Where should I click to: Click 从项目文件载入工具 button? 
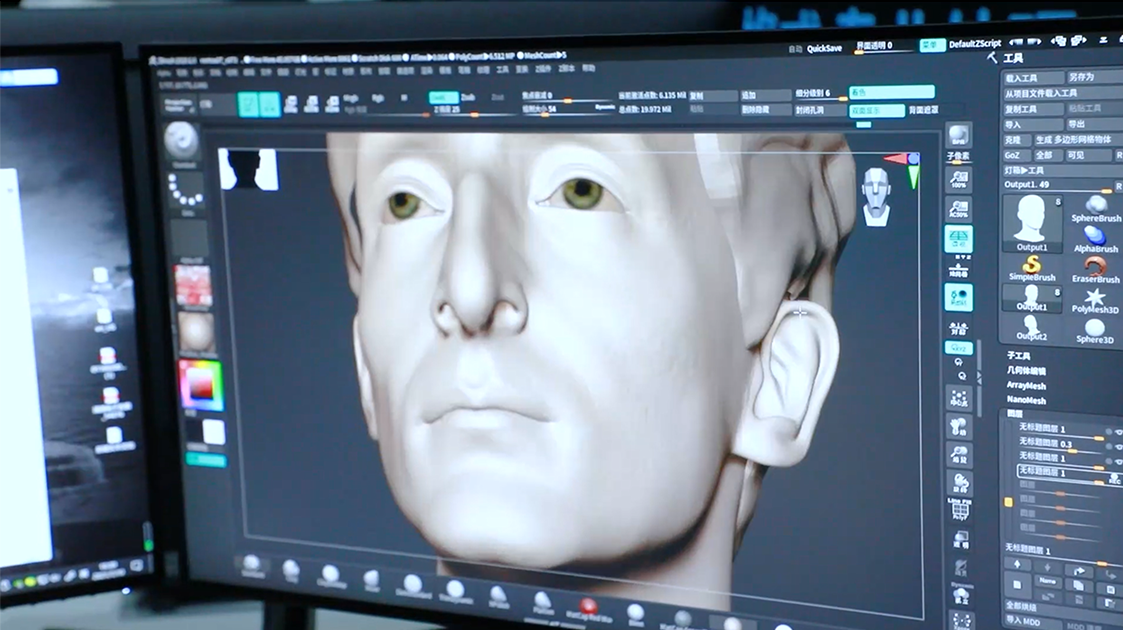[x=1063, y=93]
